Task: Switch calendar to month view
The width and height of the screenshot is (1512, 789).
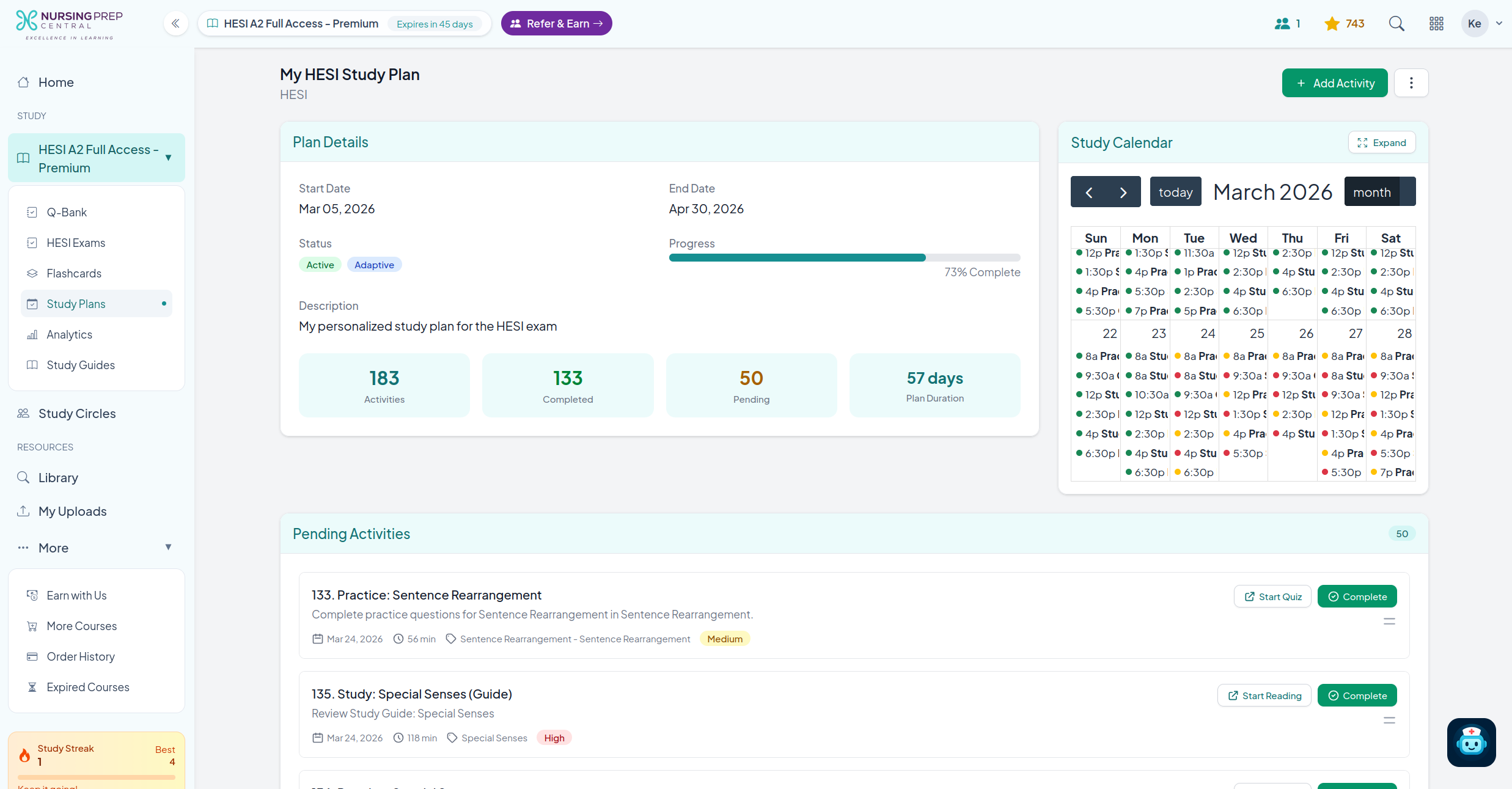Action: [x=1372, y=193]
